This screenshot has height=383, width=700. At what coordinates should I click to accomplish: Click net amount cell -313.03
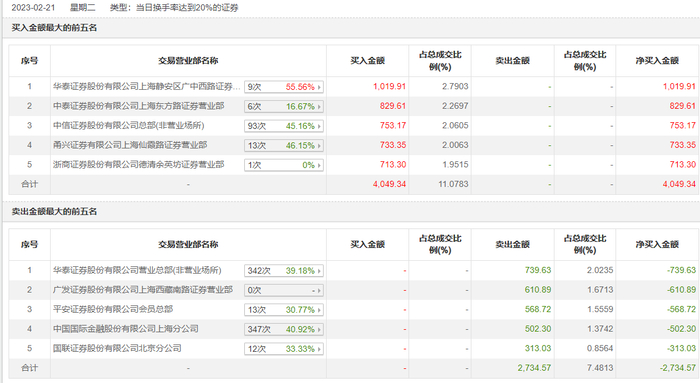pos(681,349)
